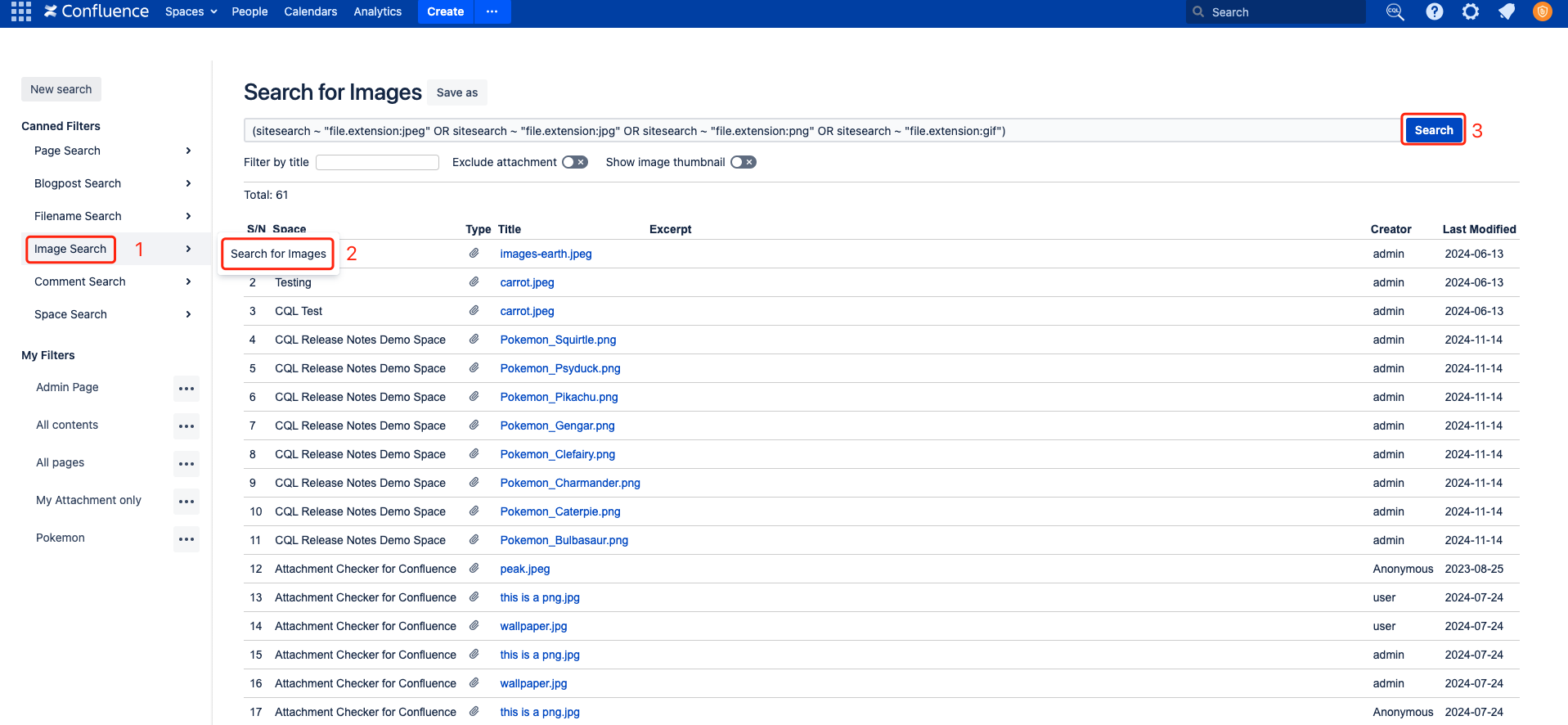Toggle Exclude attachment switch

[x=574, y=162]
